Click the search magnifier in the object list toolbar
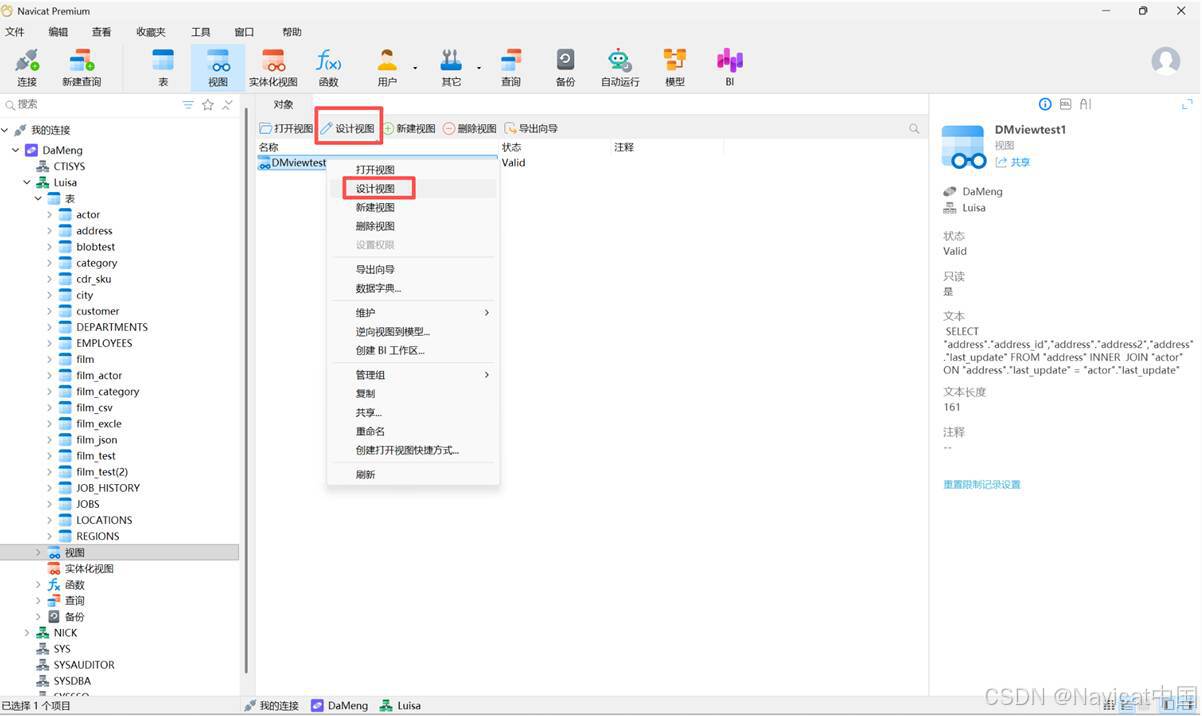1202x716 pixels. click(914, 129)
